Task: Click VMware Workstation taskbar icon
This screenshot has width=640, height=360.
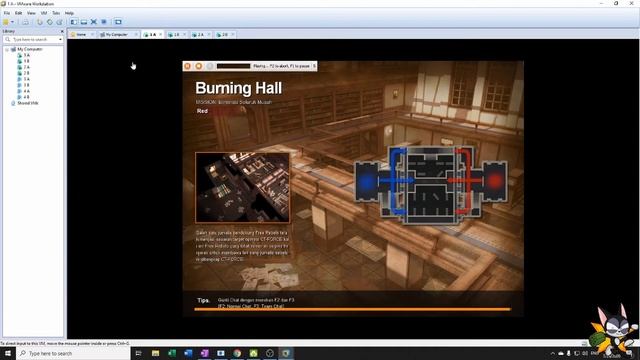Action: click(x=286, y=353)
